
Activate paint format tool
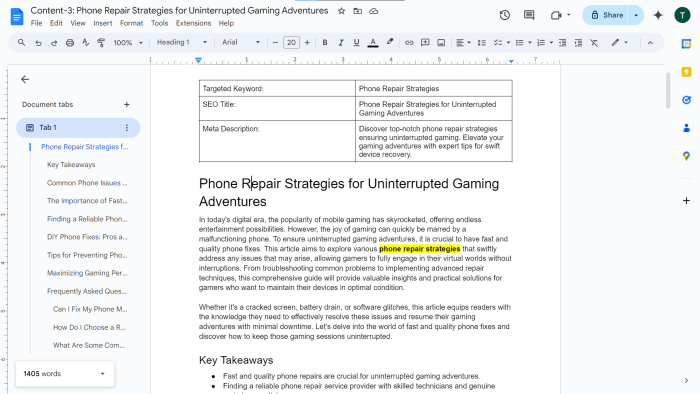[x=101, y=42]
